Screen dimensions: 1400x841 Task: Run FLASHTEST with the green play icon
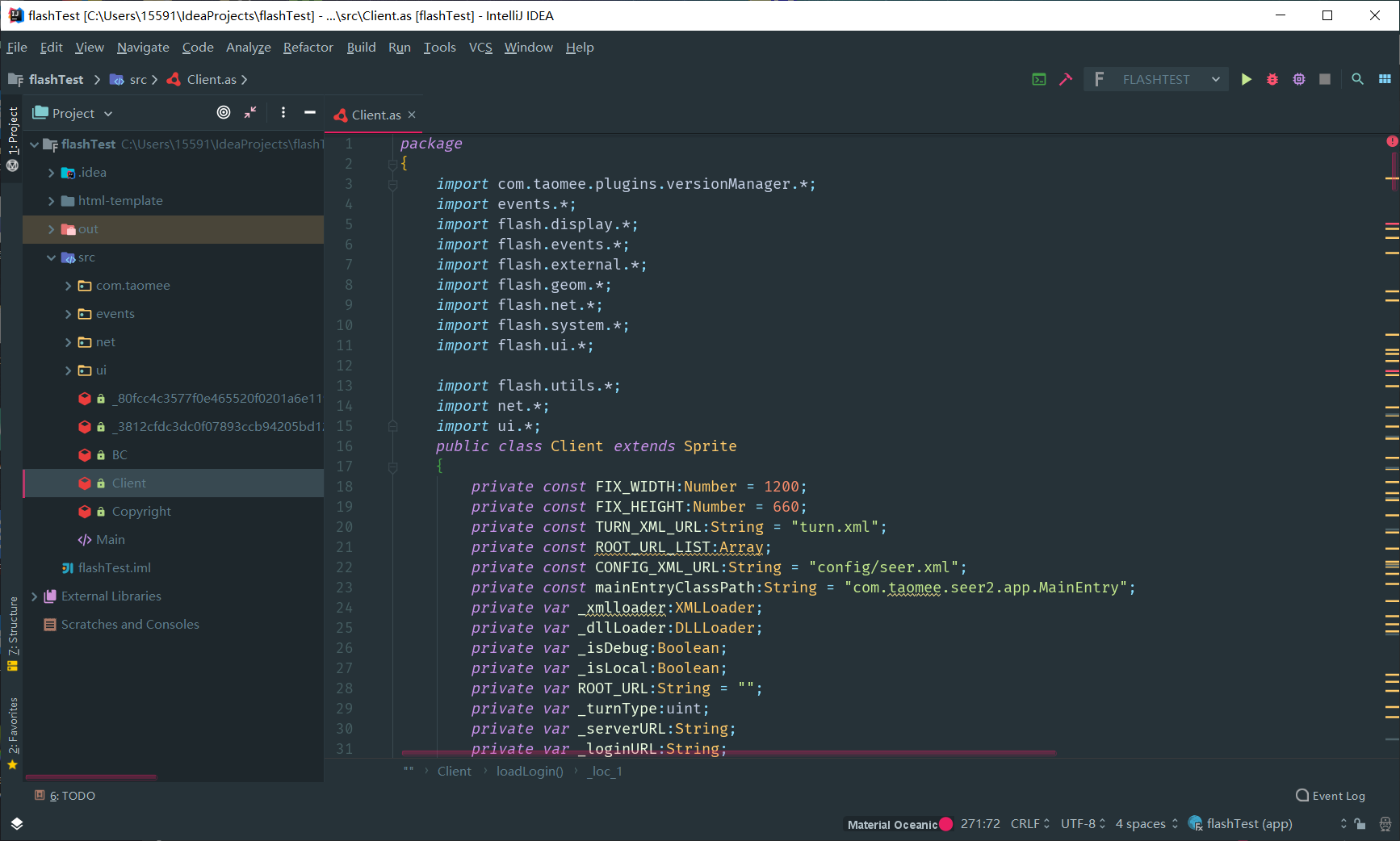1247,79
